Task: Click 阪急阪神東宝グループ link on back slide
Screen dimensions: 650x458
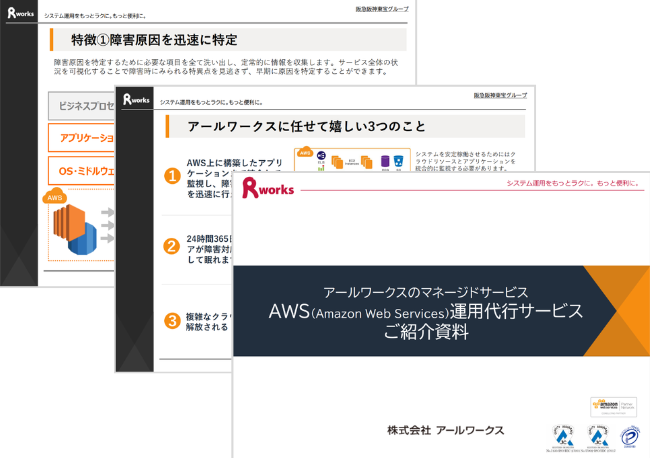Action: pos(382,9)
